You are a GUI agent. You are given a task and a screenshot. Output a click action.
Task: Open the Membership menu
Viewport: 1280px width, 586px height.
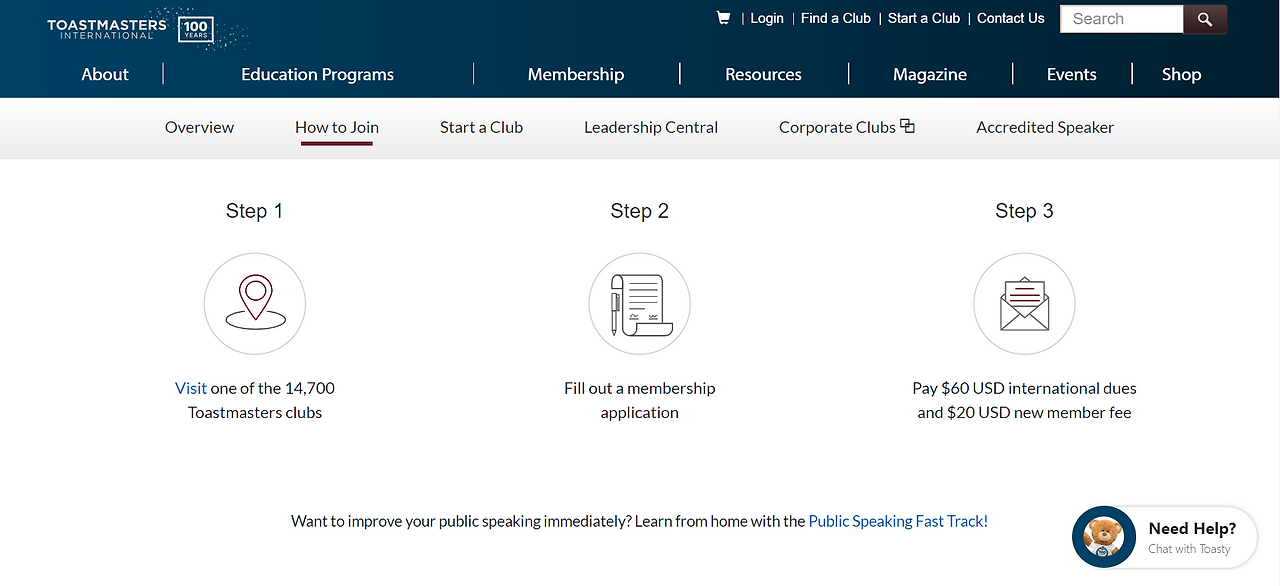576,74
